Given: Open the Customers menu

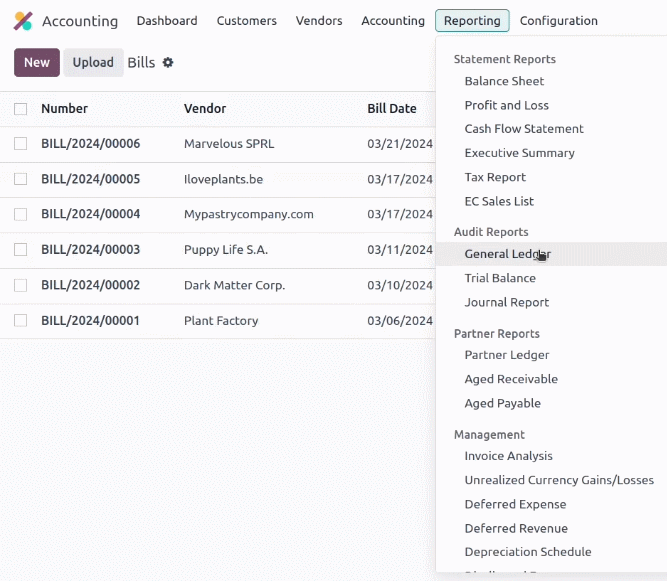Looking at the screenshot, I should (246, 21).
